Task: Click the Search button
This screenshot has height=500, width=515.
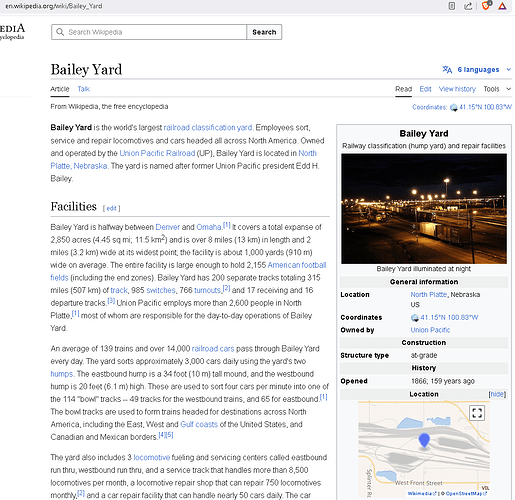Action: click(264, 32)
